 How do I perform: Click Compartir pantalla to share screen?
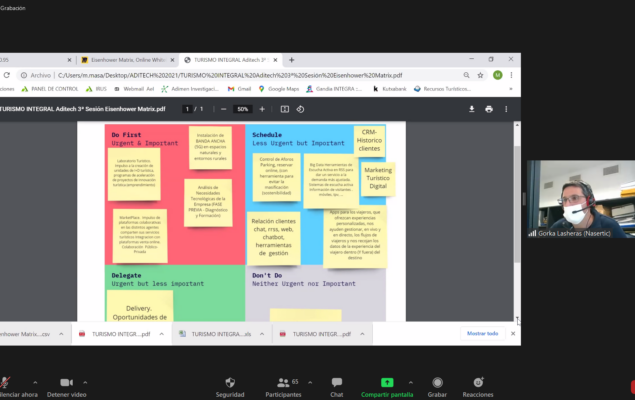[x=386, y=383]
